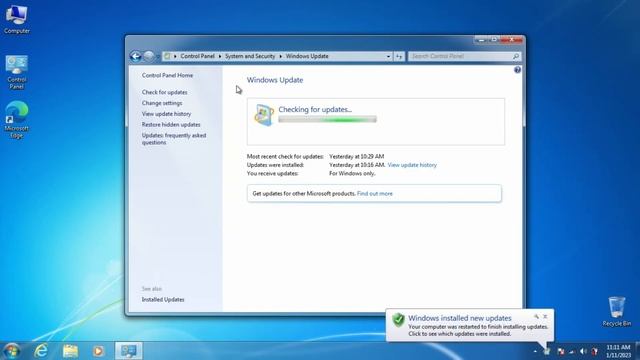Open the Control Panel desktop shortcut
Screen dimensions: 640x360
click(16, 72)
